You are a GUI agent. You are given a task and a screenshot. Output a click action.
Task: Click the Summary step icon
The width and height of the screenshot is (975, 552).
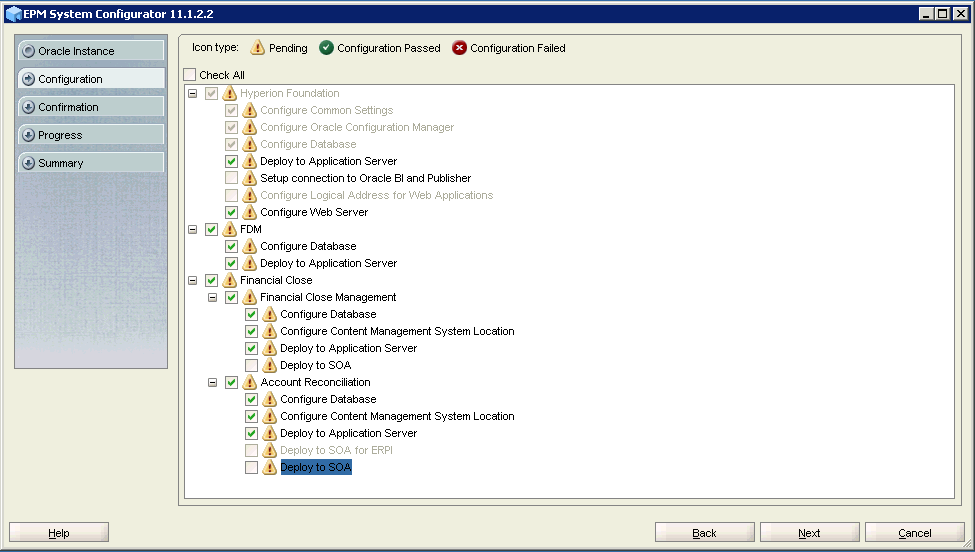point(29,163)
